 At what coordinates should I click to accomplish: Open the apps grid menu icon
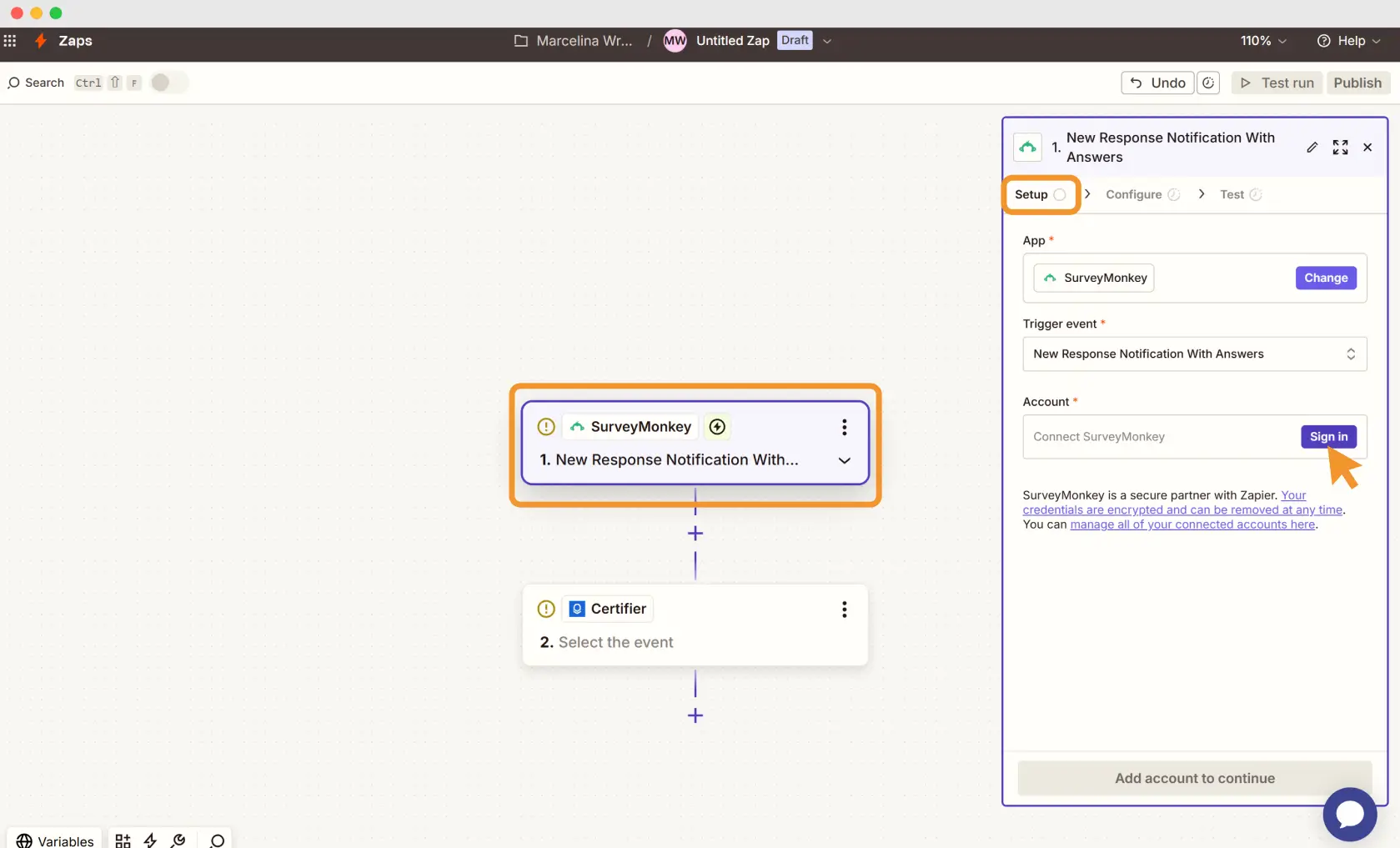pos(10,40)
